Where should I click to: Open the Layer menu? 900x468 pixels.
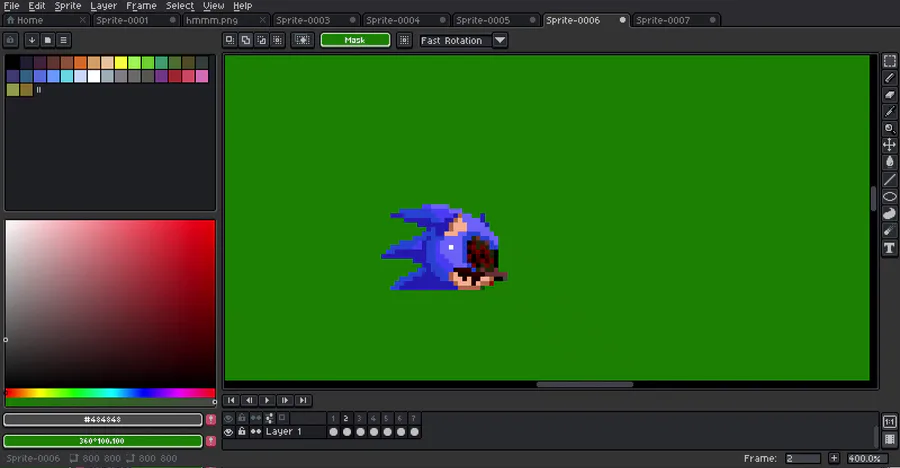[103, 6]
